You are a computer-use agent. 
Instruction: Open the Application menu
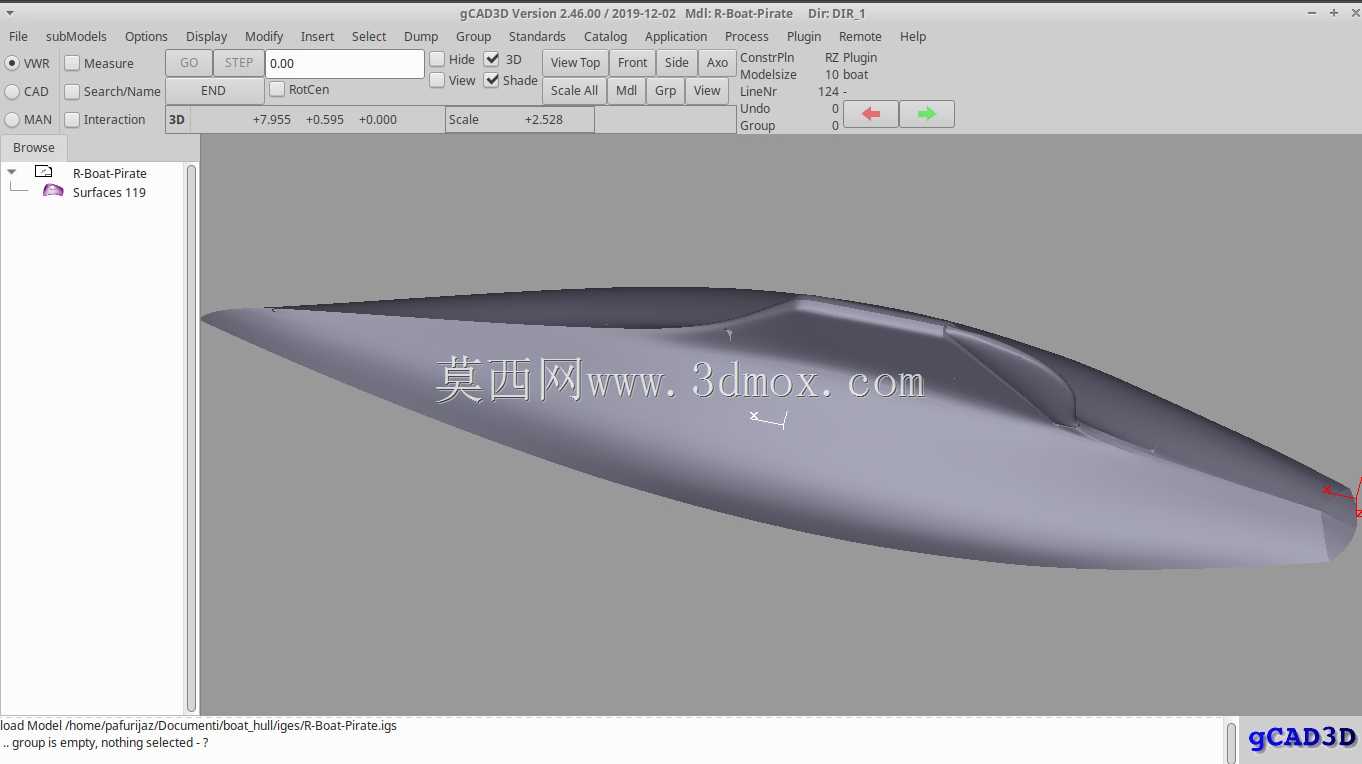(x=676, y=36)
